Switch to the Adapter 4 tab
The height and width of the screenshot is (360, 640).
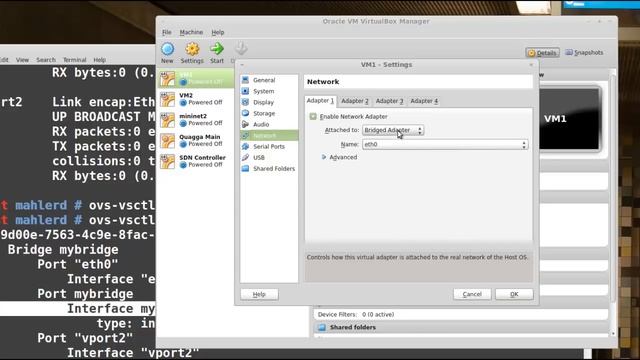point(424,101)
